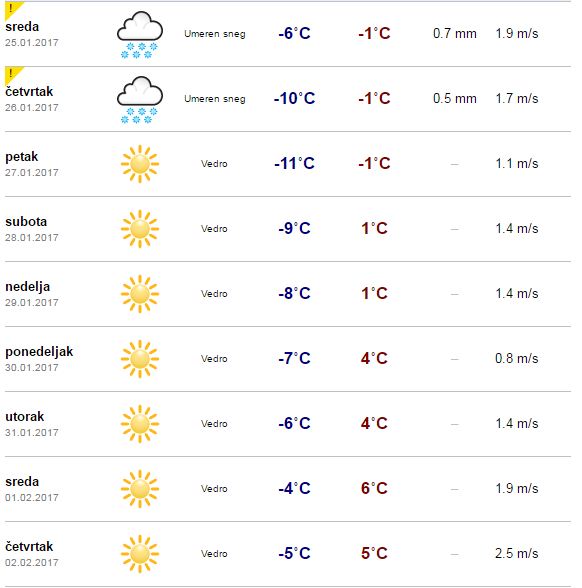582x588 pixels.
Task: Click the 2.5 m/s wind speed
Action: point(517,554)
